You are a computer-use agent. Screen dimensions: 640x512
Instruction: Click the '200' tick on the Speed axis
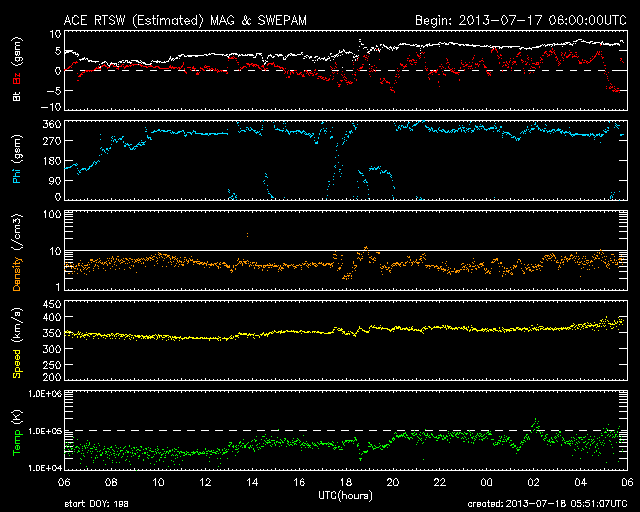pos(52,377)
